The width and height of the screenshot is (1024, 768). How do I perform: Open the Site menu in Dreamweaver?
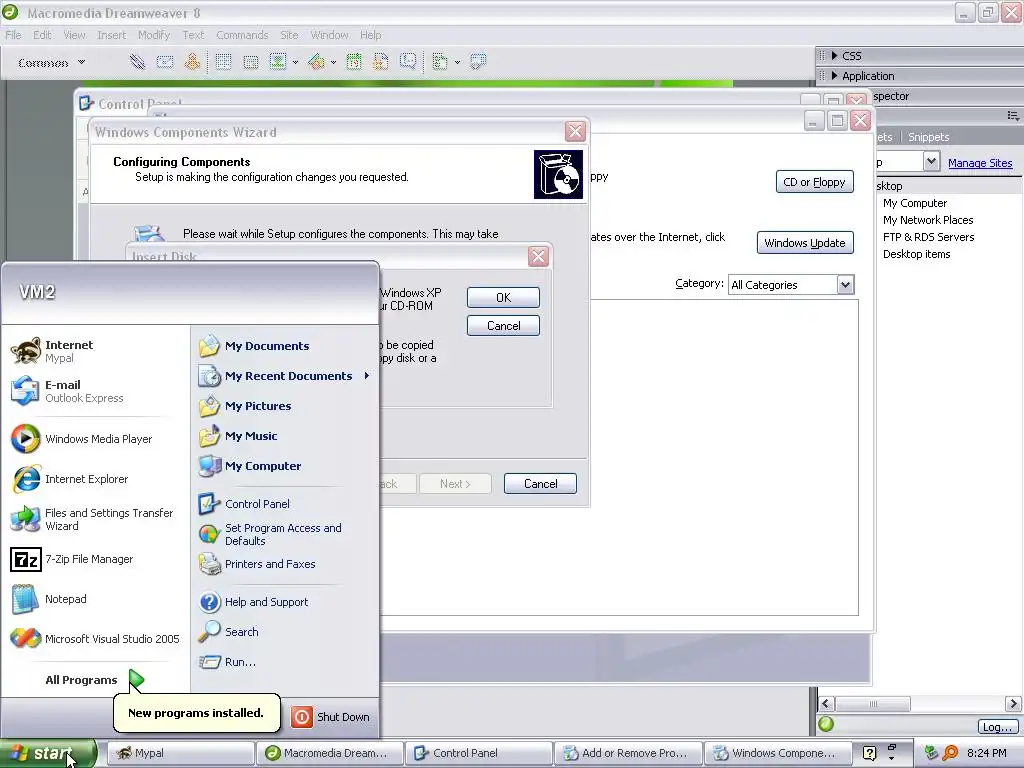pos(289,35)
